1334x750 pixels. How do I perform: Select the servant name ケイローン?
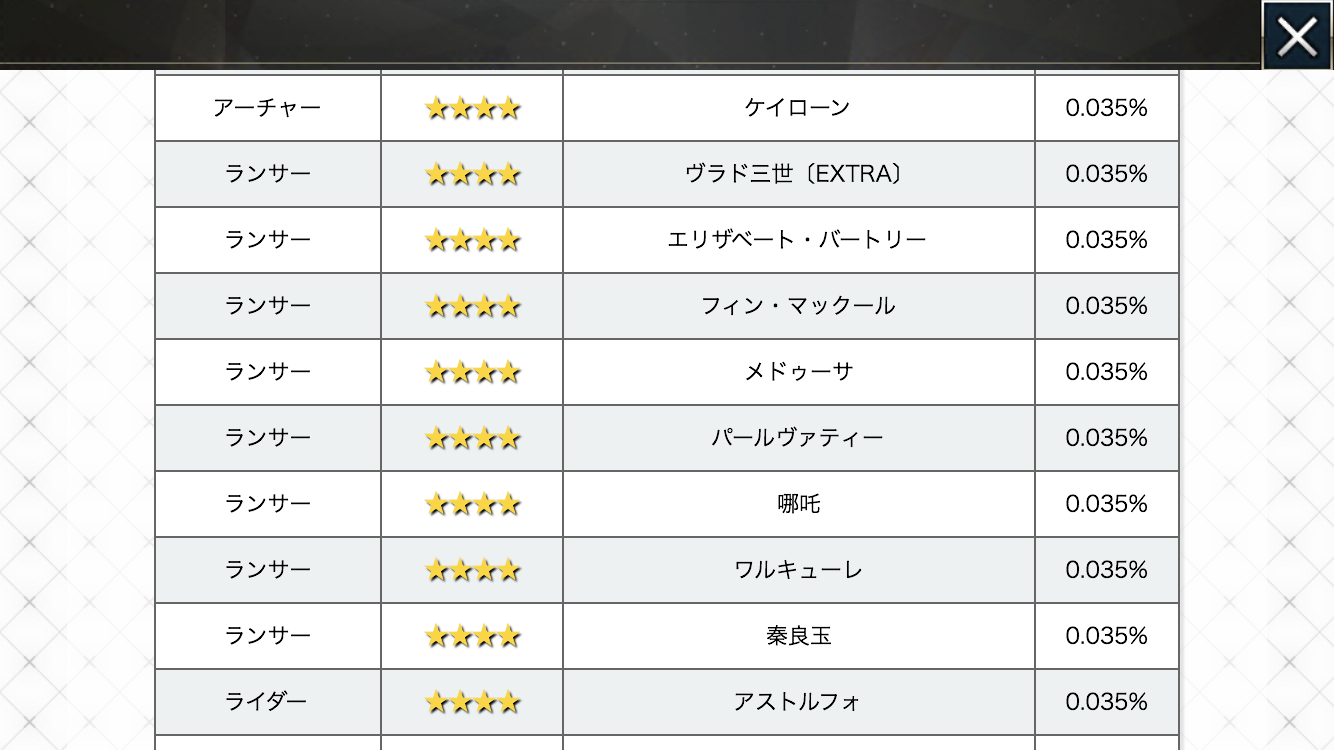[x=797, y=108]
